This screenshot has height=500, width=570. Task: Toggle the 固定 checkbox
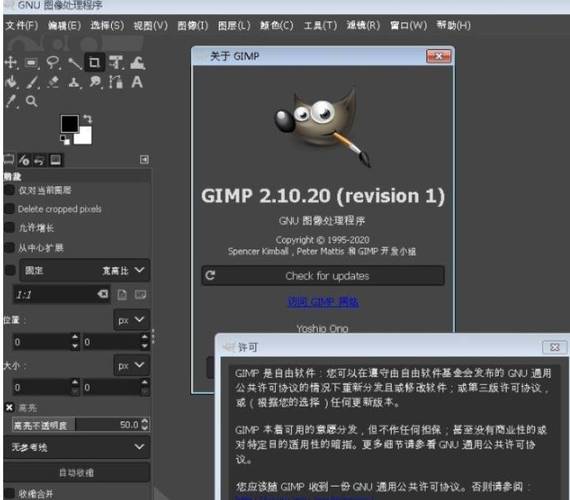coord(10,270)
